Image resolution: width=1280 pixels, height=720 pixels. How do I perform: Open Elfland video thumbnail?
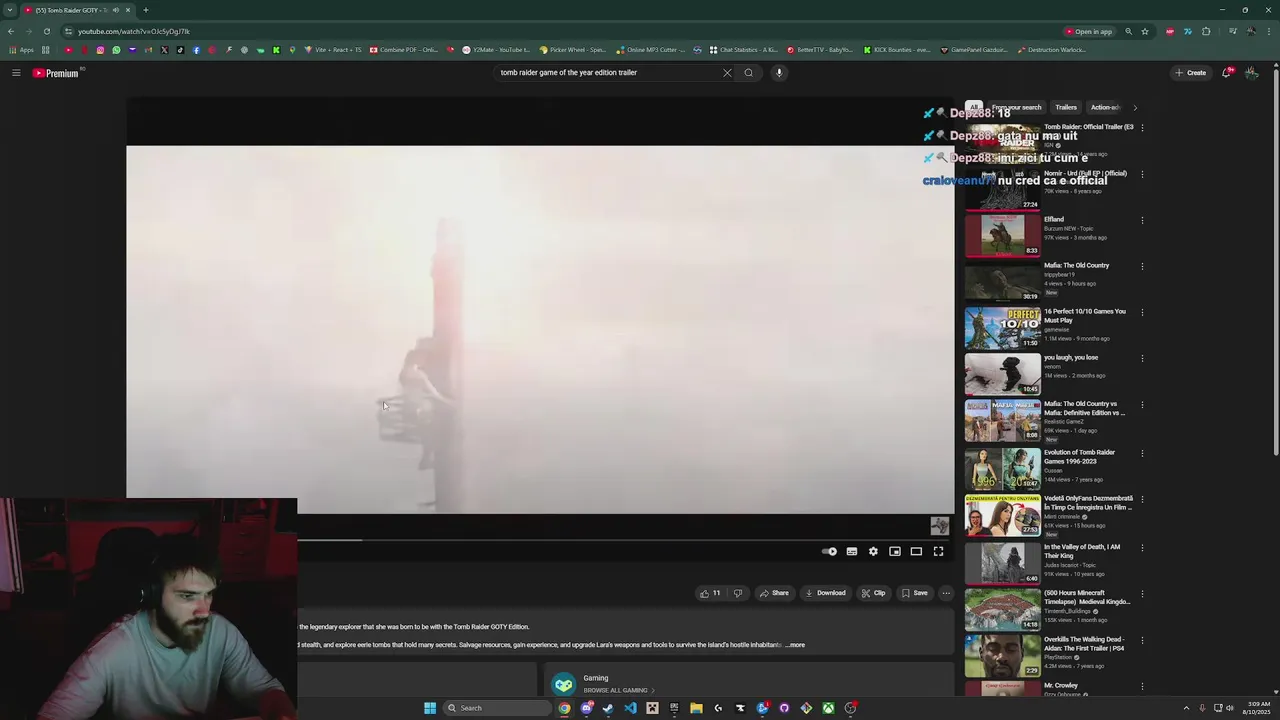coord(1002,236)
